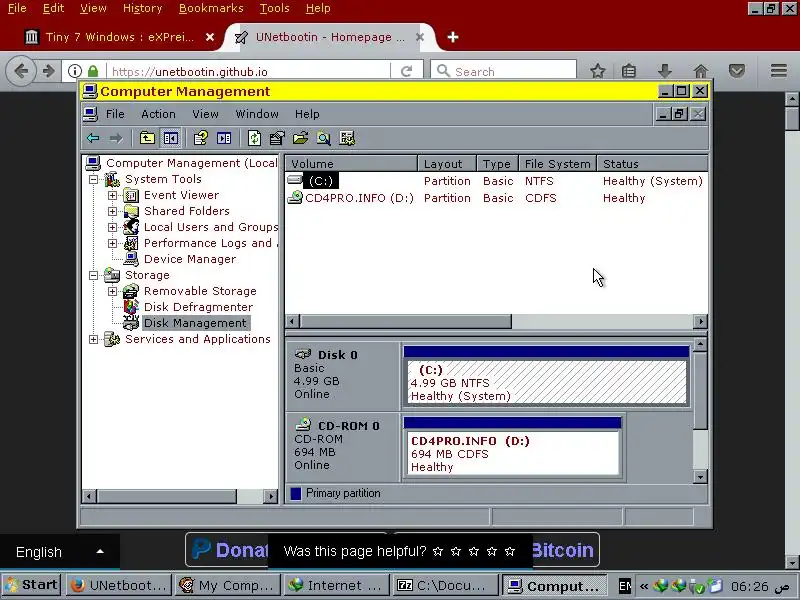800x600 pixels.
Task: Select Device Manager in the tree
Action: (190, 259)
